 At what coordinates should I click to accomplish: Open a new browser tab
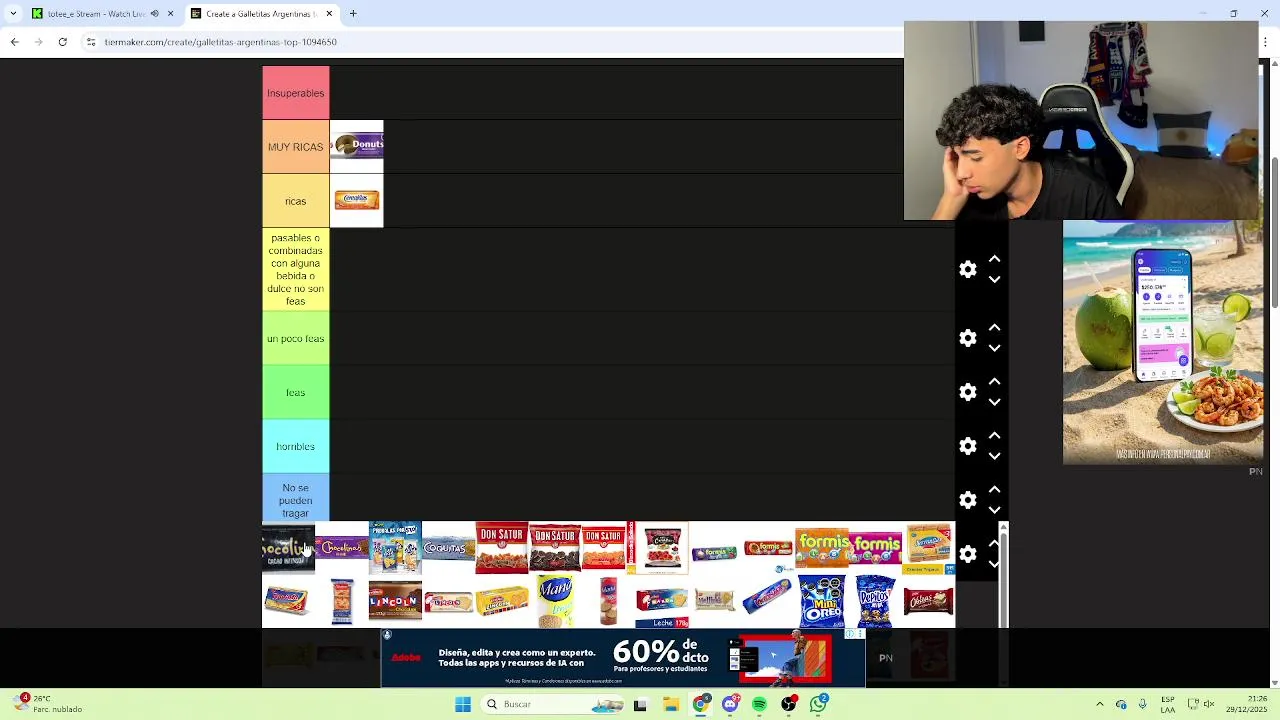(353, 14)
